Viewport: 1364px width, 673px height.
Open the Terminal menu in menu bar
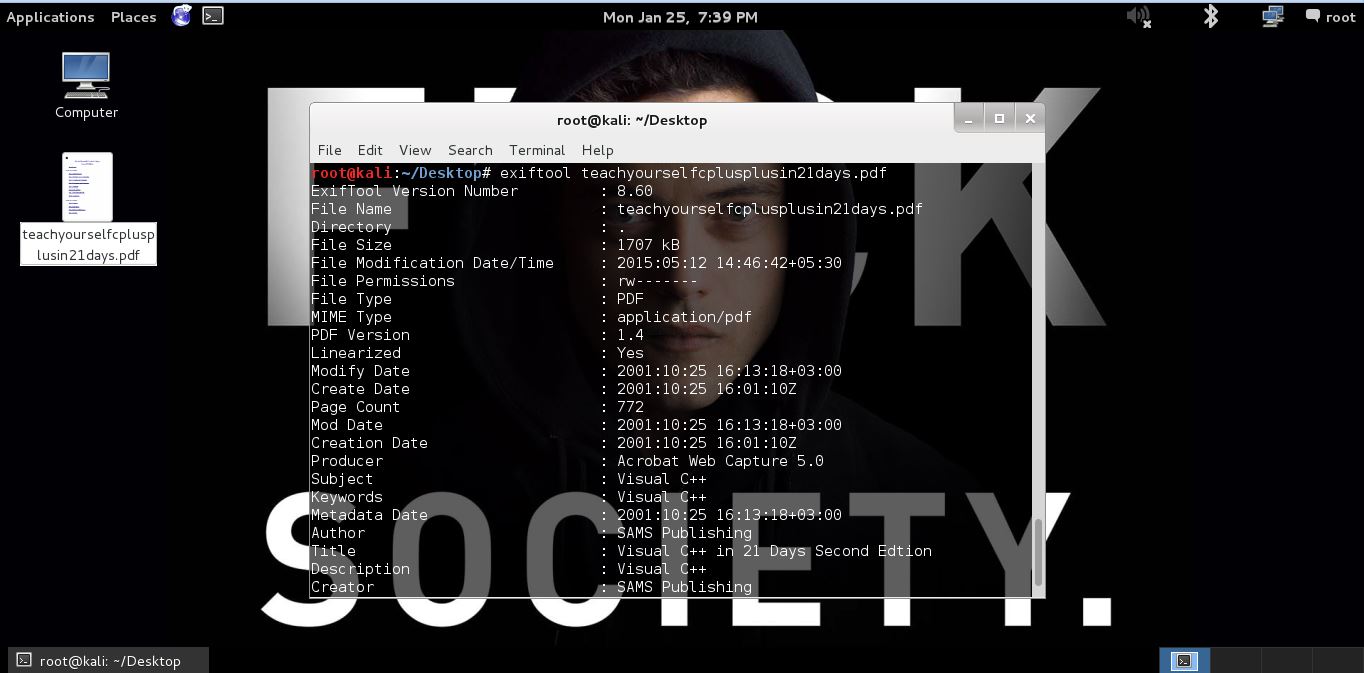(536, 150)
